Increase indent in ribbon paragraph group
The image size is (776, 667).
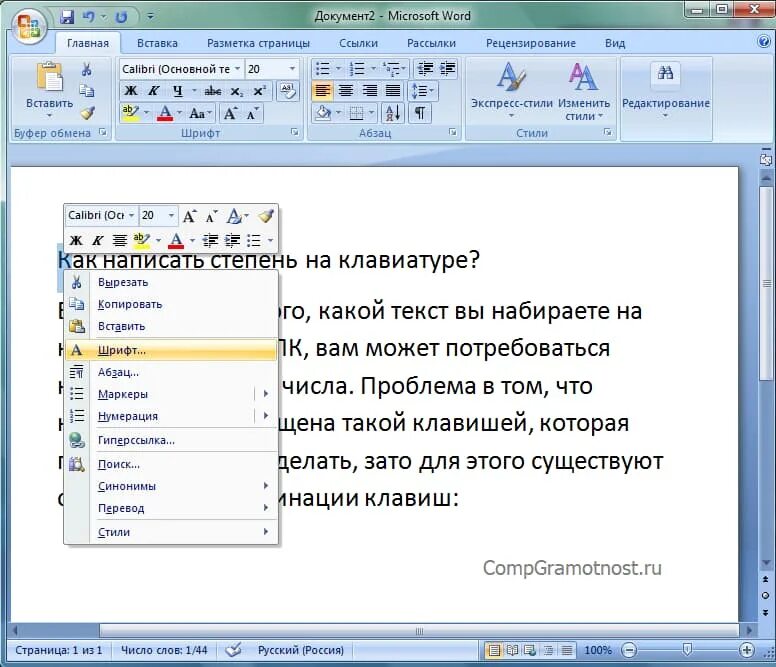click(x=448, y=68)
